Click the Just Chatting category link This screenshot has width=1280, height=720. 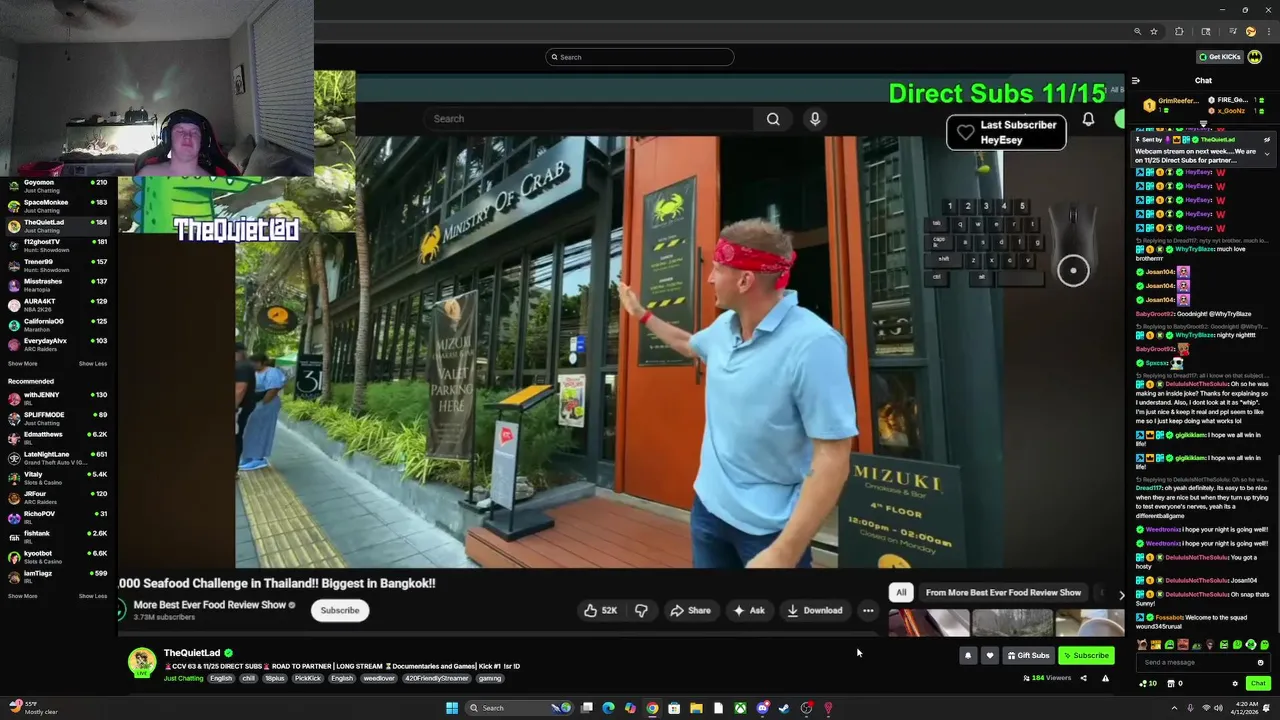[x=183, y=678]
